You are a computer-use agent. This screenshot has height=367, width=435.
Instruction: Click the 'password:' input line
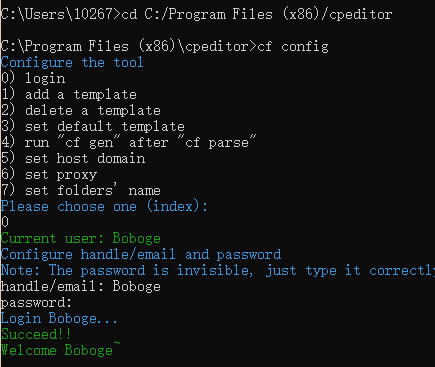coord(36,302)
